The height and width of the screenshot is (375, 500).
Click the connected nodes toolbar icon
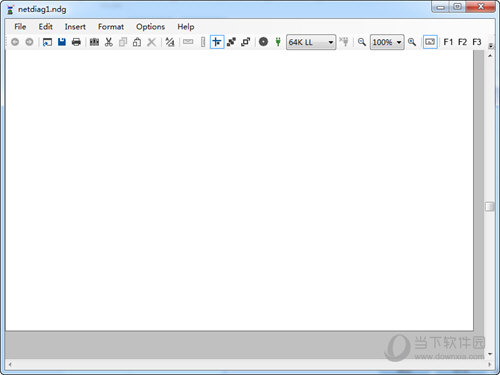click(231, 42)
